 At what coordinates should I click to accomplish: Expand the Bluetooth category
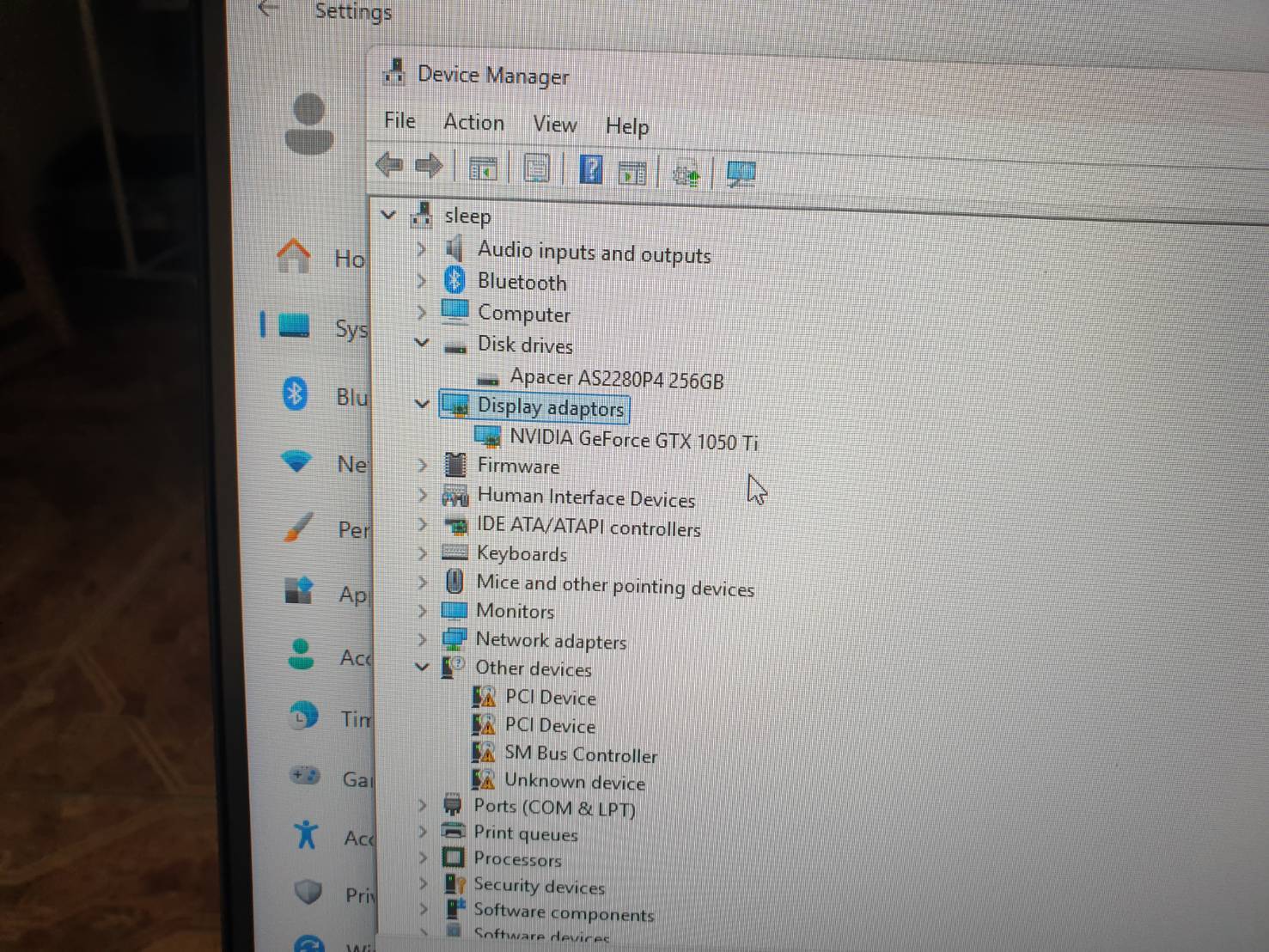pos(421,281)
